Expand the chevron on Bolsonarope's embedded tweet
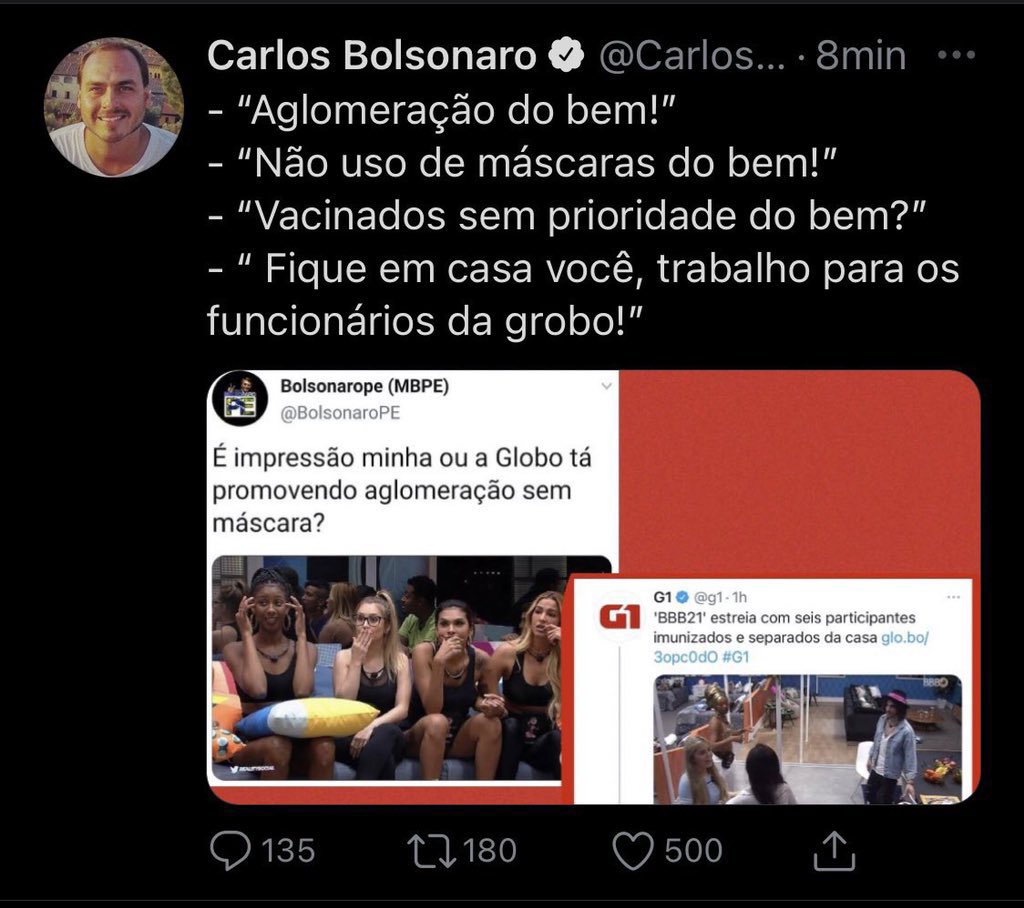Screen dimensions: 1024x908 pos(607,386)
